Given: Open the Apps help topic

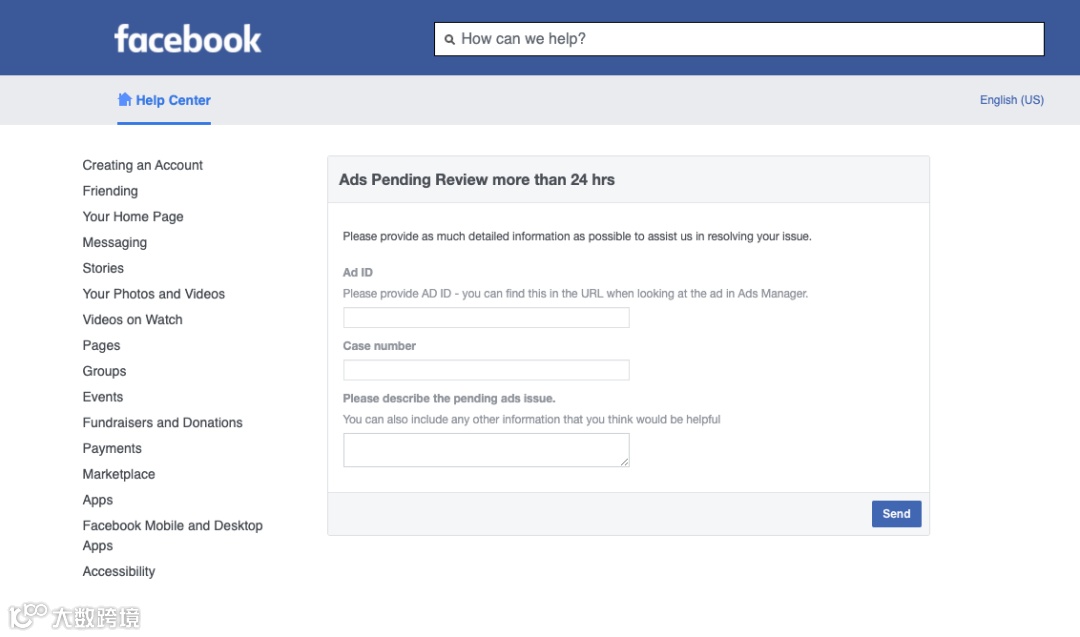Looking at the screenshot, I should click(98, 500).
